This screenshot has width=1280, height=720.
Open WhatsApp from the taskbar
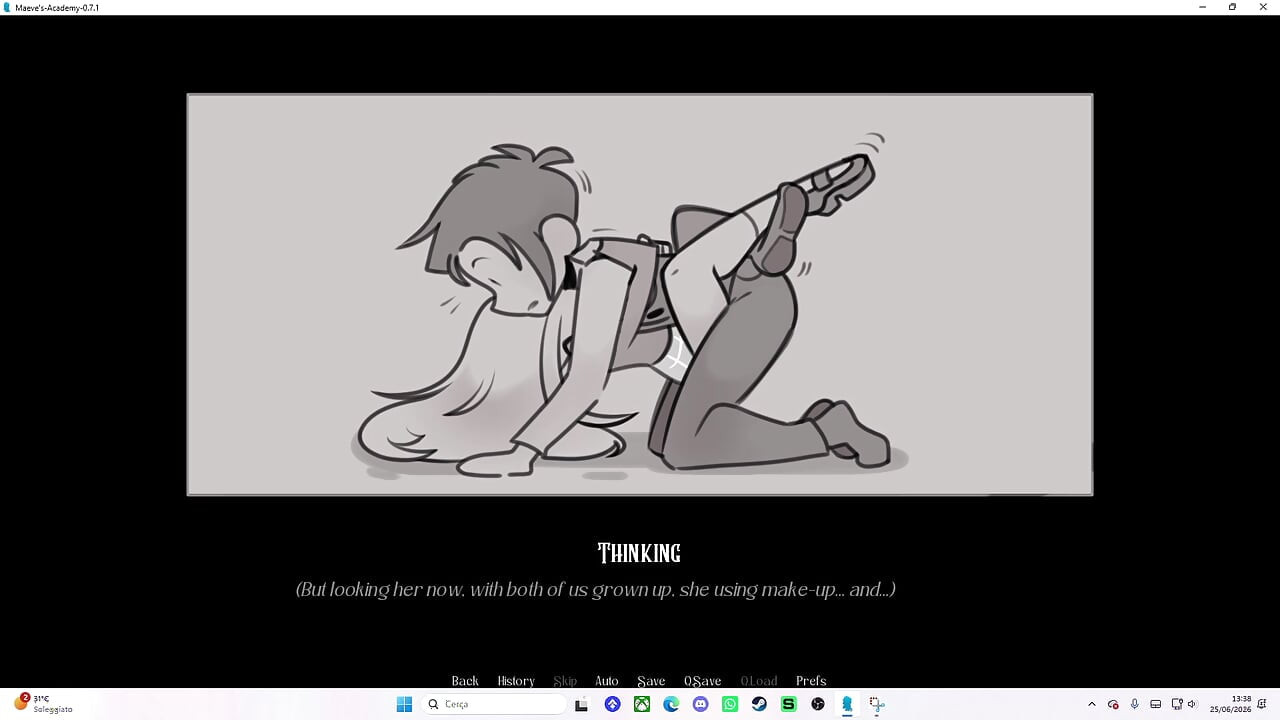tap(730, 704)
